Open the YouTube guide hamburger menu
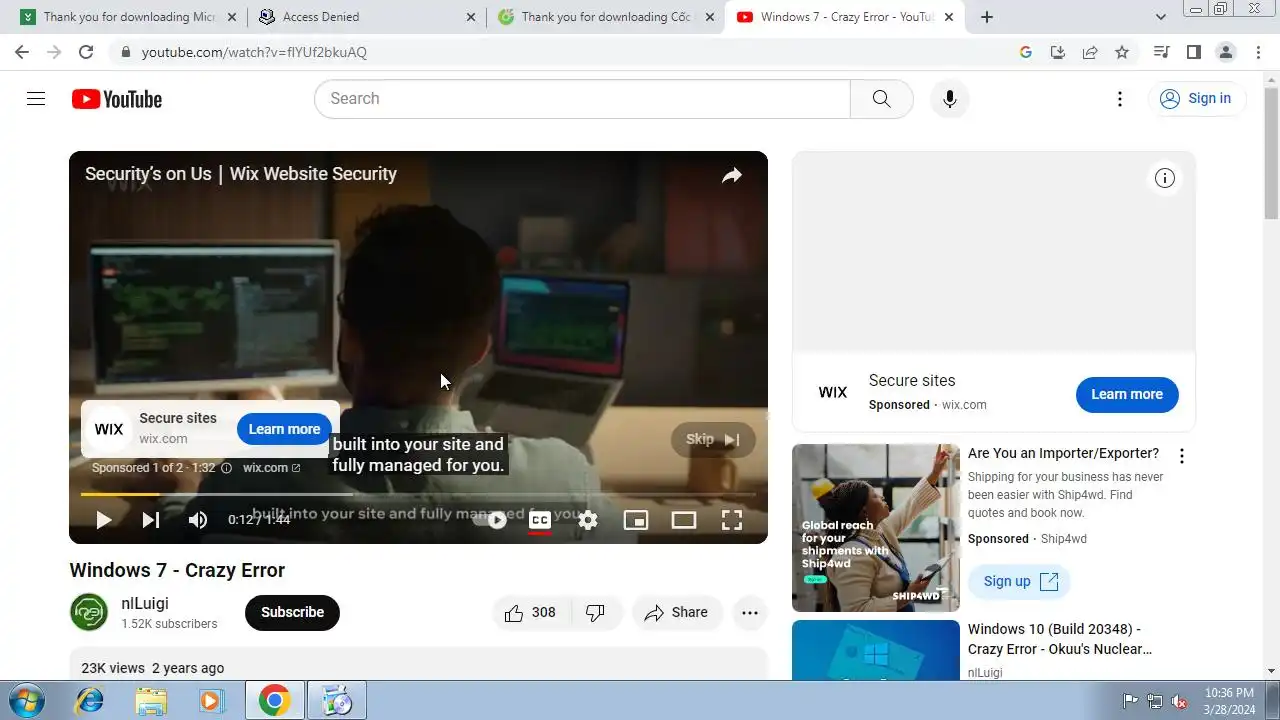The height and width of the screenshot is (720, 1280). 36,98
